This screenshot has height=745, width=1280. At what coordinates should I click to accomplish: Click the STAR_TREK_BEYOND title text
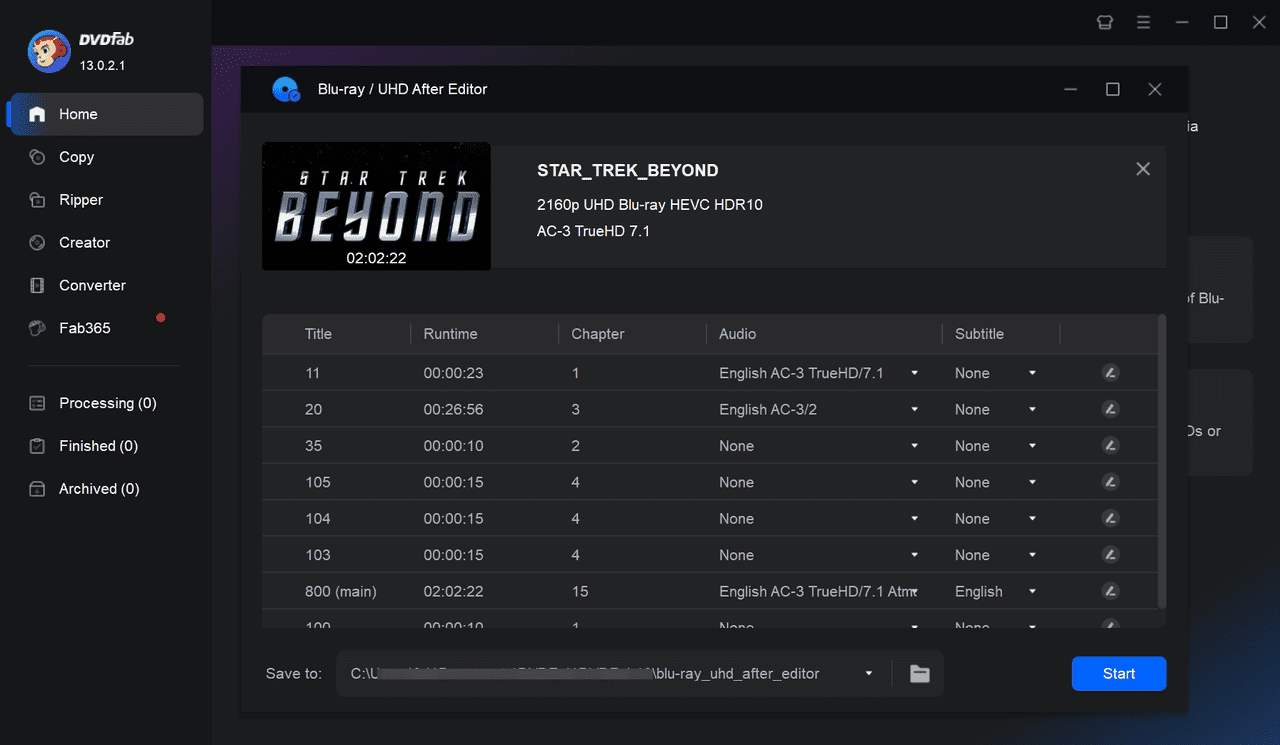pos(628,171)
